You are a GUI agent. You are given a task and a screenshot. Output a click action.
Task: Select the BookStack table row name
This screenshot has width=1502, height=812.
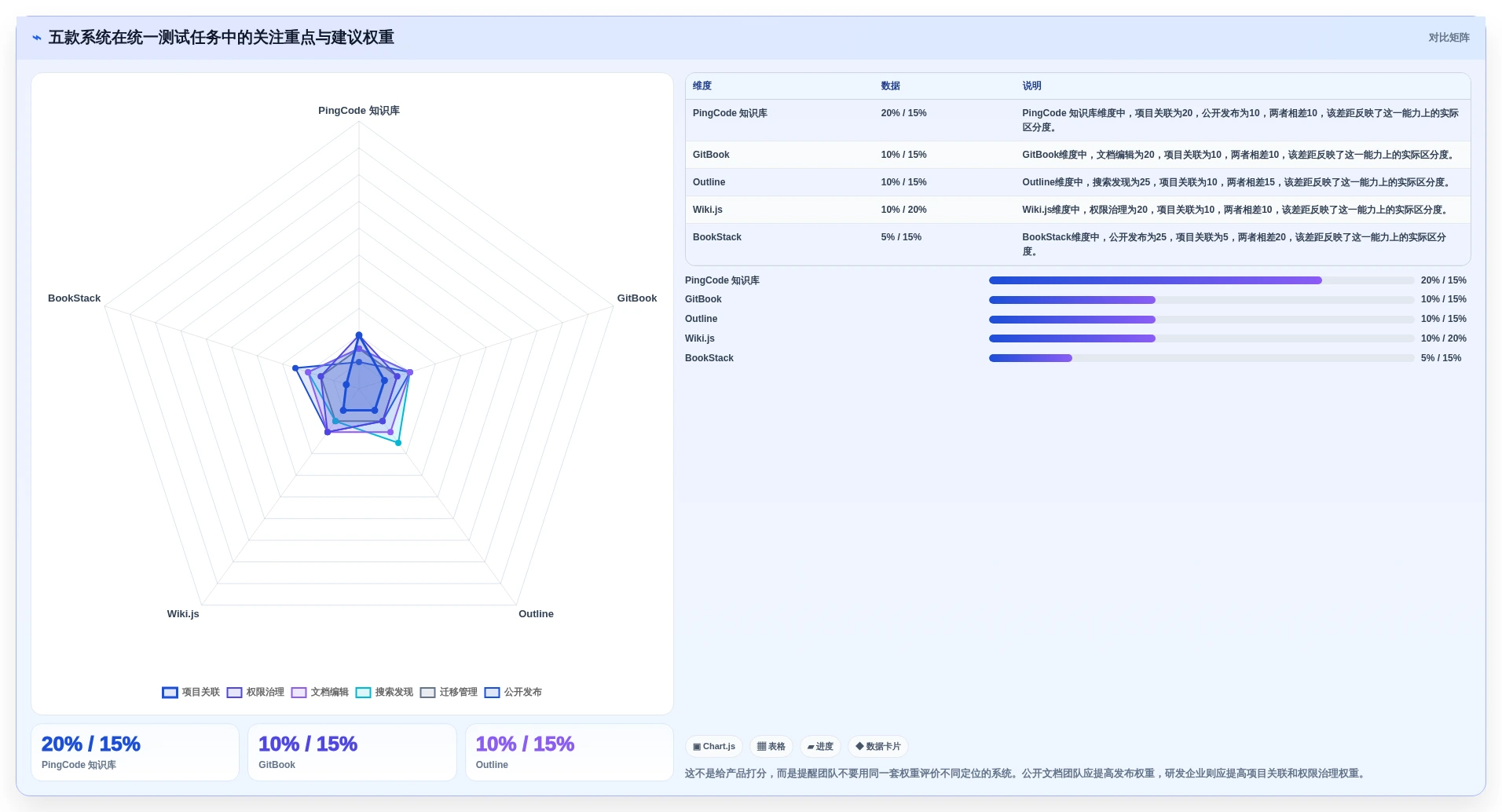pos(716,237)
